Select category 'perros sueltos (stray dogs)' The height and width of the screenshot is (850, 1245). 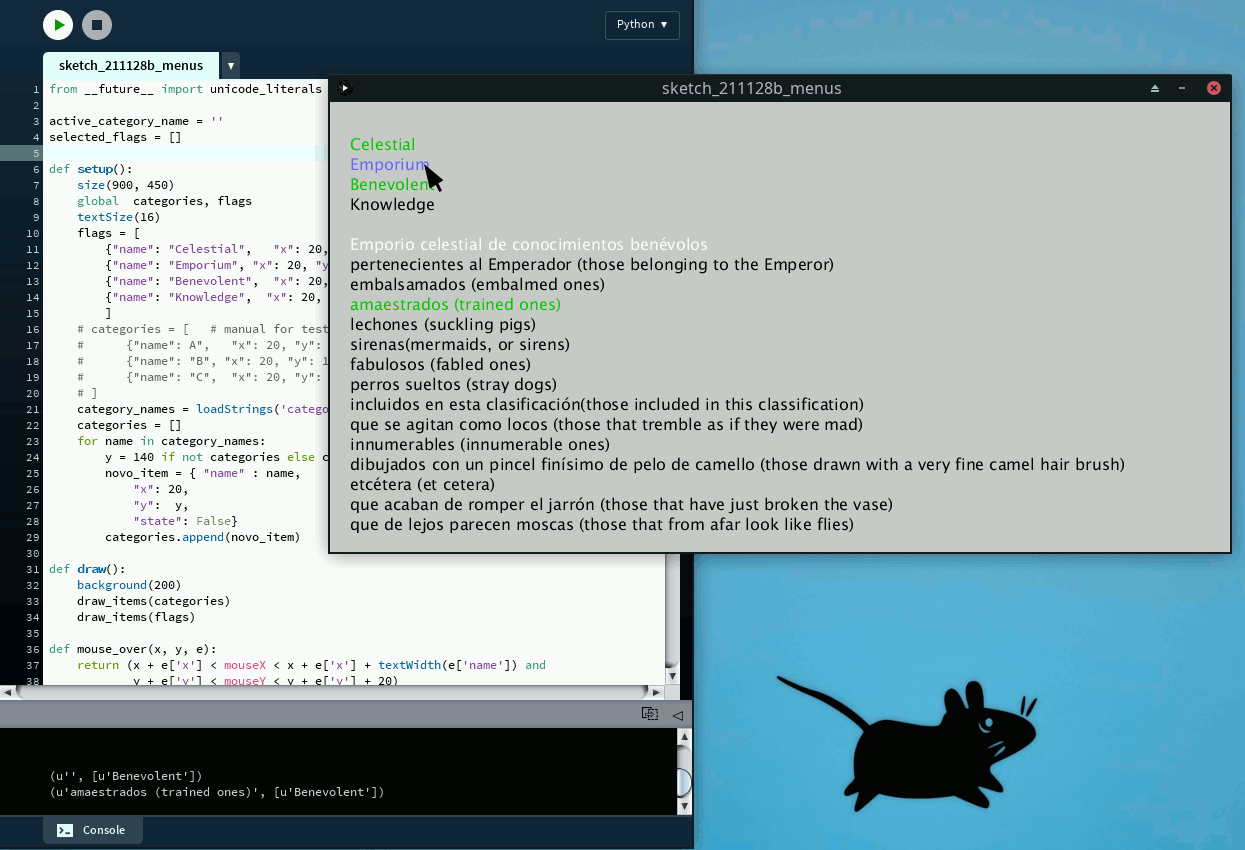[453, 385]
